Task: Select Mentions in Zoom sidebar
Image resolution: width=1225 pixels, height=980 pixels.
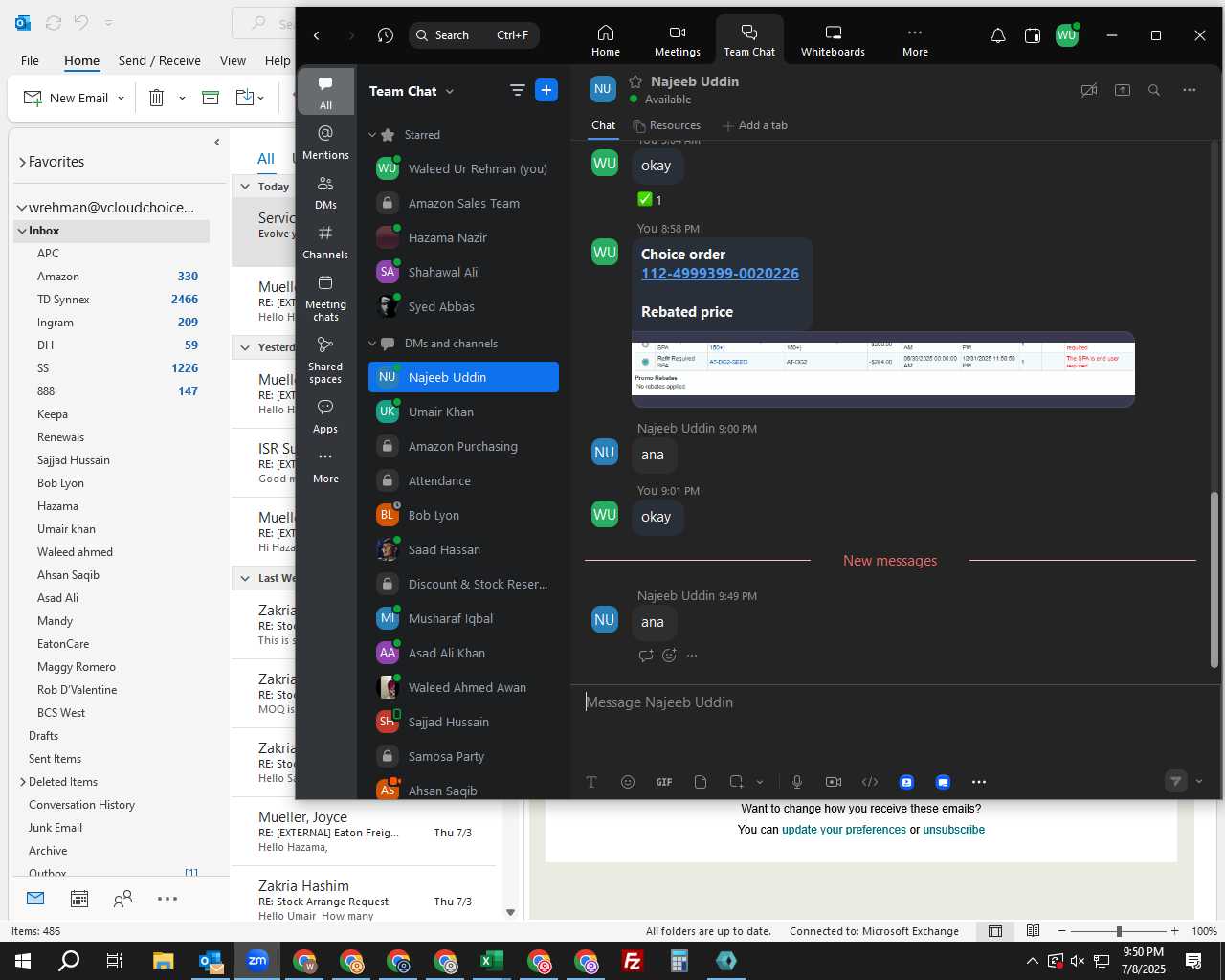Action: [x=325, y=141]
